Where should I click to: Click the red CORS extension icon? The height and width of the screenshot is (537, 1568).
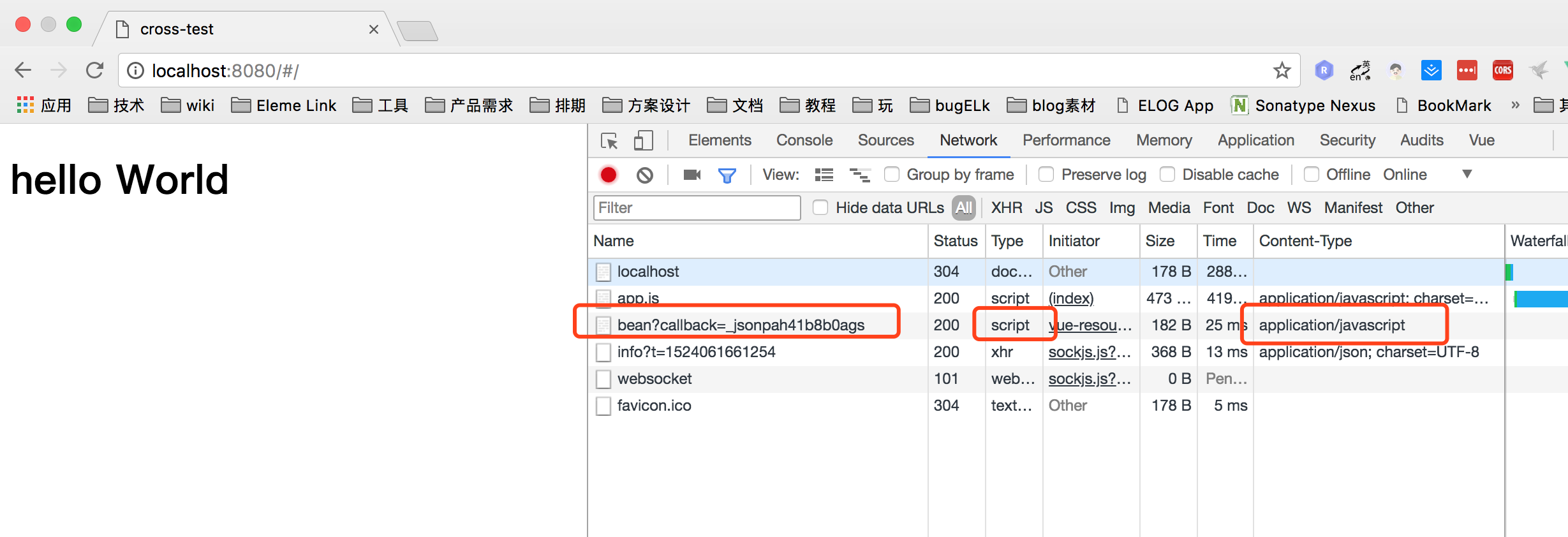[1502, 70]
